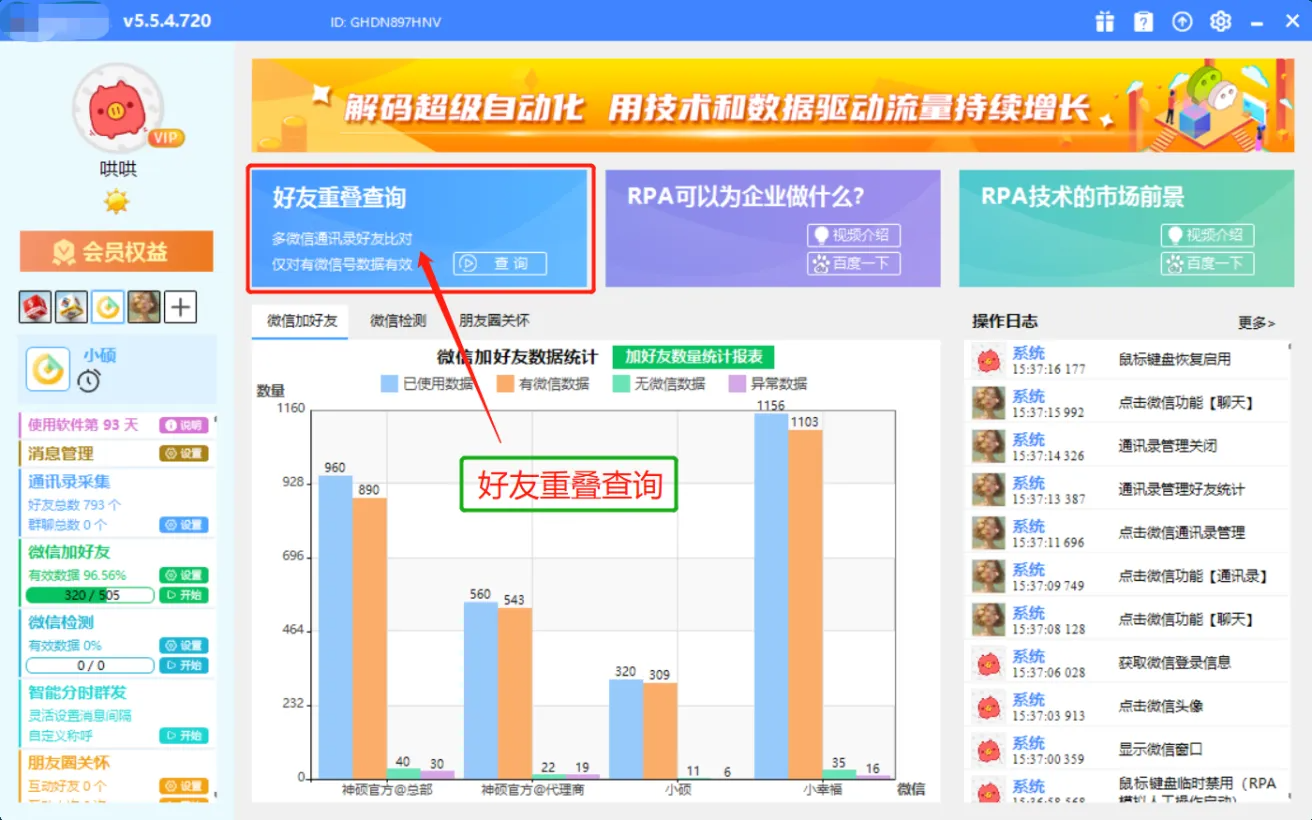Start 微信检测 with 开始 button
This screenshot has height=820, width=1312.
tap(184, 665)
